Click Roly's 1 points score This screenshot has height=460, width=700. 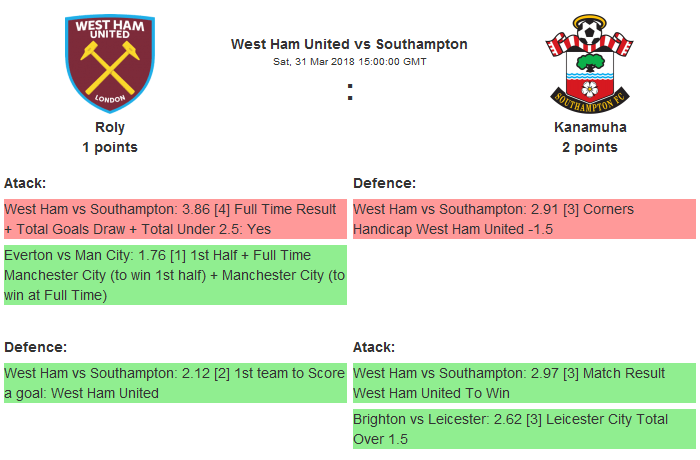point(110,147)
